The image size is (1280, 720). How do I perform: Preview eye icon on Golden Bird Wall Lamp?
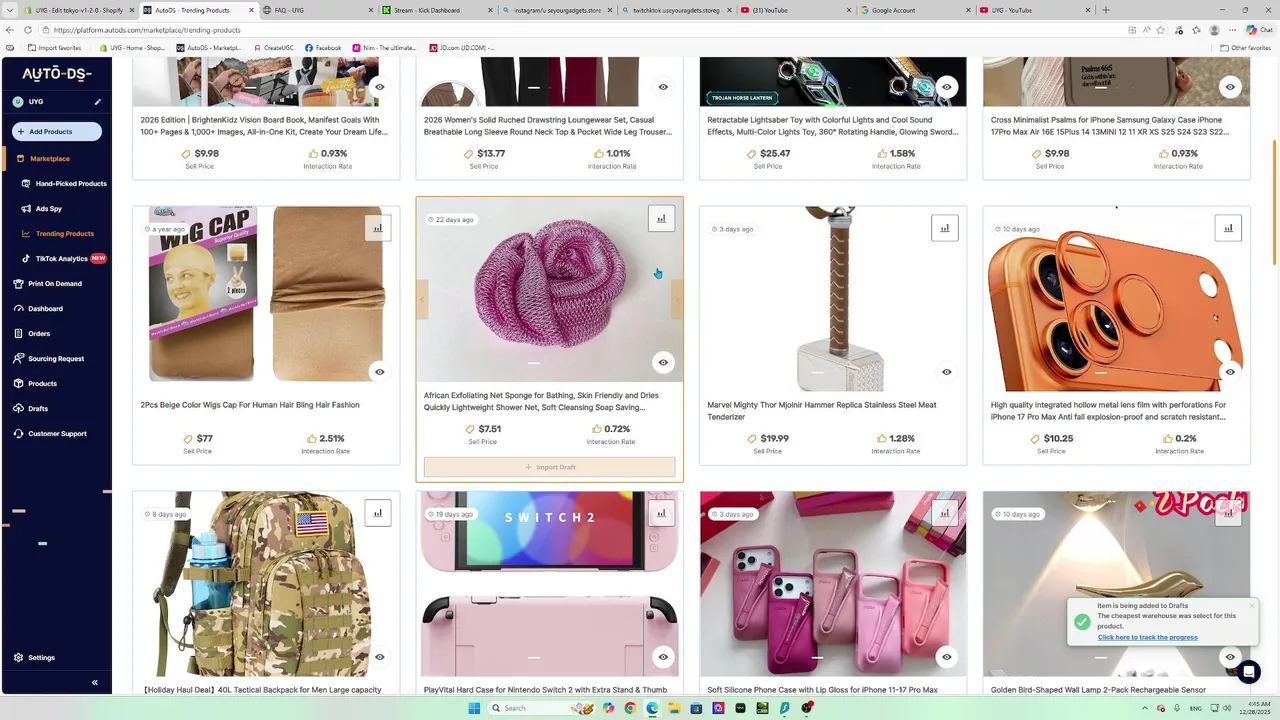tap(1230, 657)
